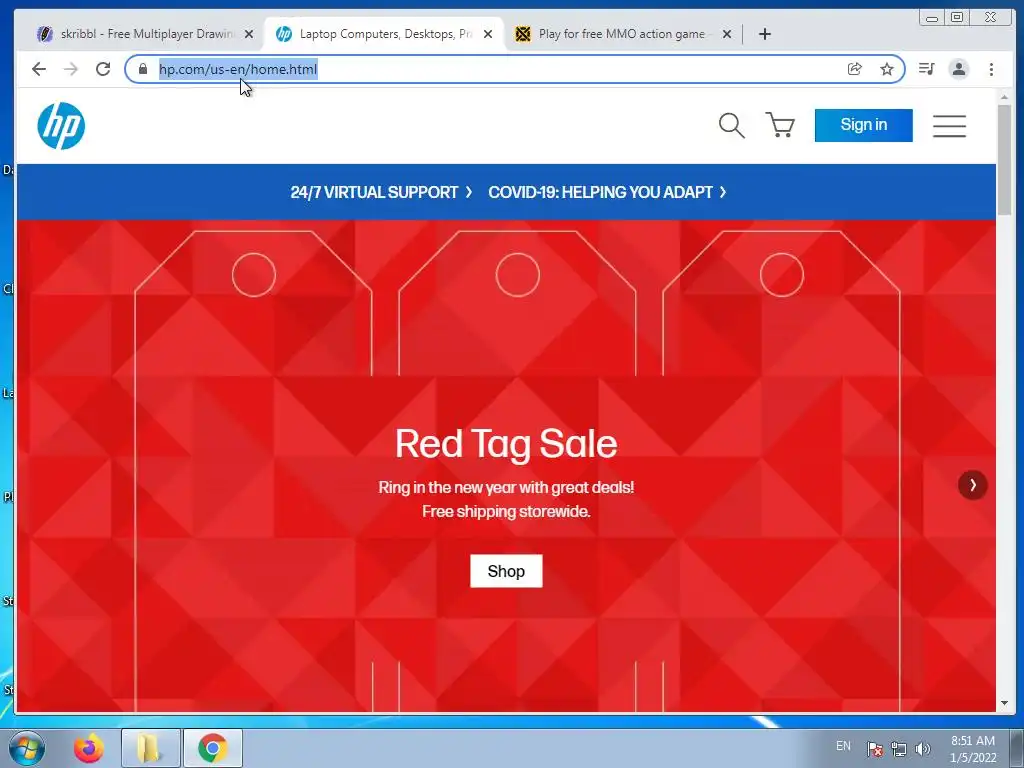Click the Red Tag Sale heading
1024x768 pixels.
pyautogui.click(x=506, y=444)
